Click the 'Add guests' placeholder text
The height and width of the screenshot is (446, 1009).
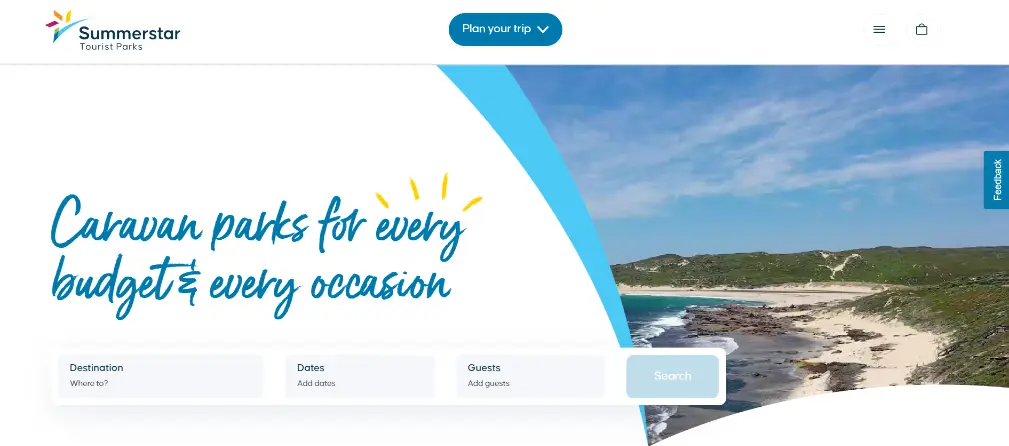(x=488, y=384)
